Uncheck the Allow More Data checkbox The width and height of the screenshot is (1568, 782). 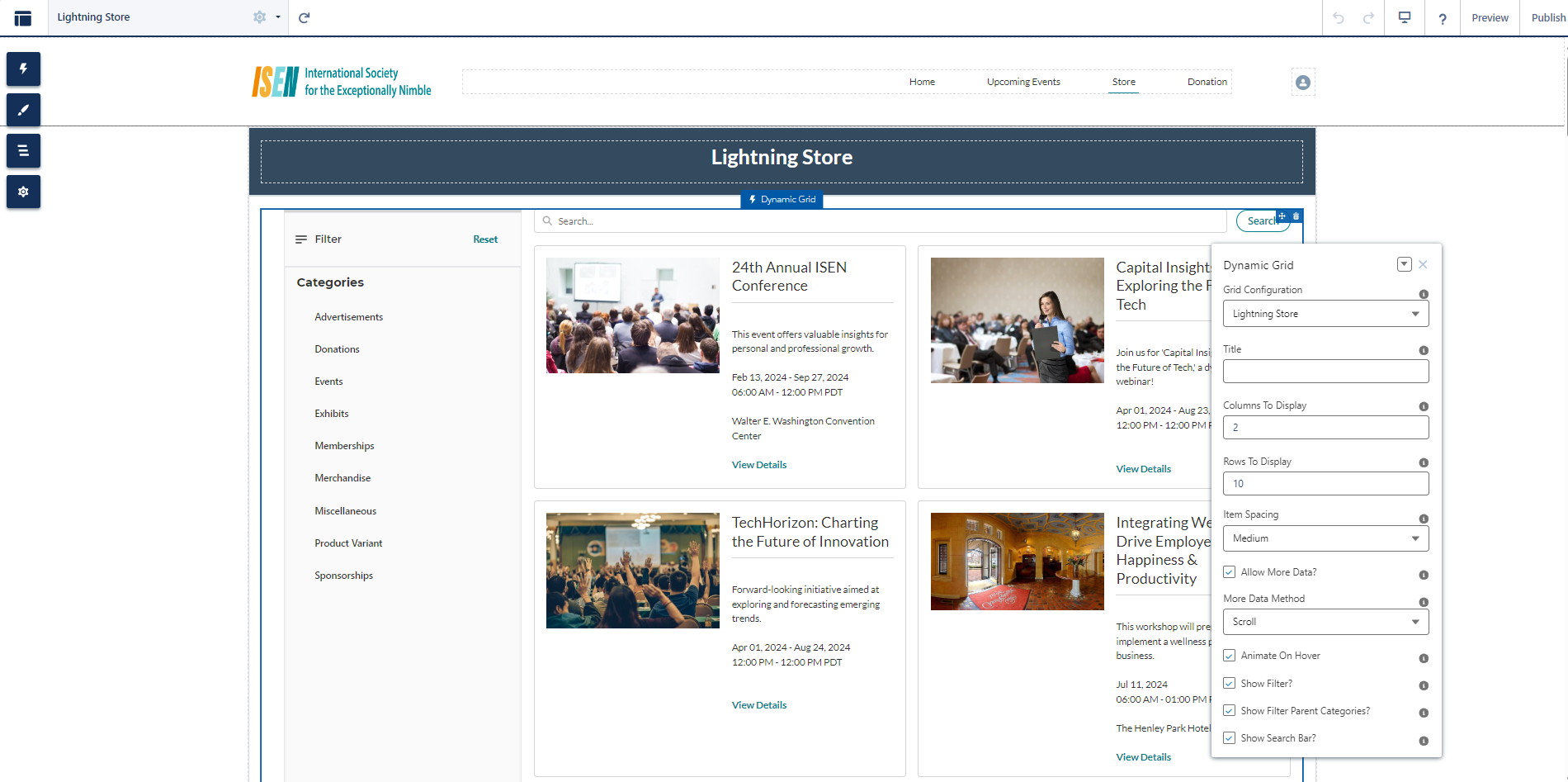tap(1229, 572)
